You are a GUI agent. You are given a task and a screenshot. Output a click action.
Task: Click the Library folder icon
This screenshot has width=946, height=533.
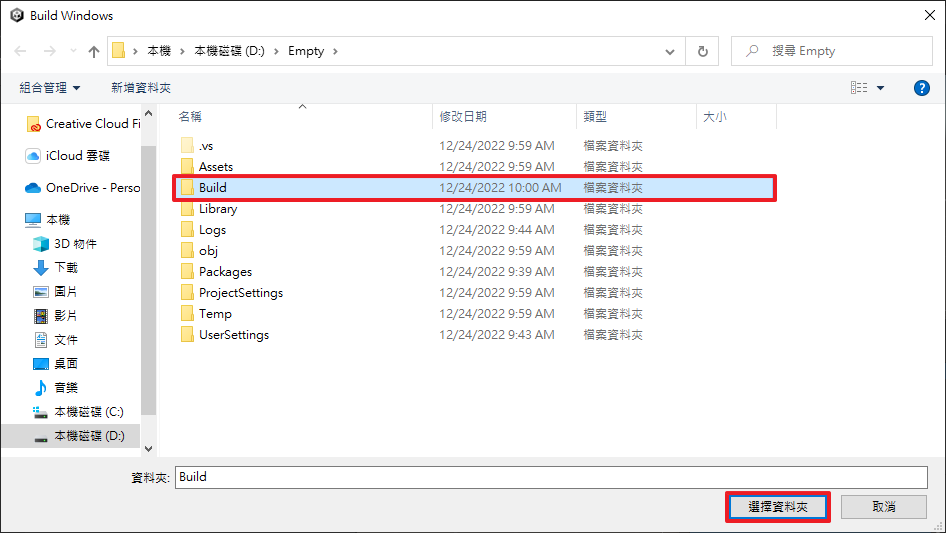pos(187,208)
